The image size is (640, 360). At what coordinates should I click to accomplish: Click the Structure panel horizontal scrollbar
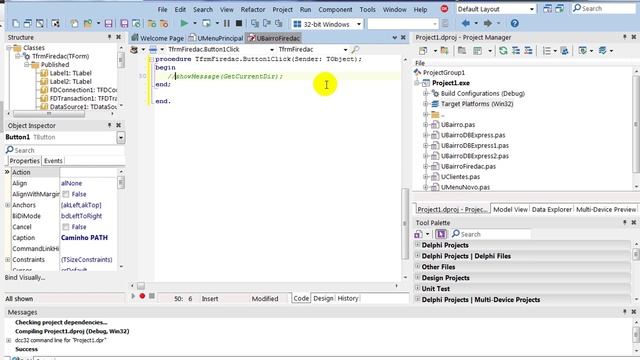(61, 114)
